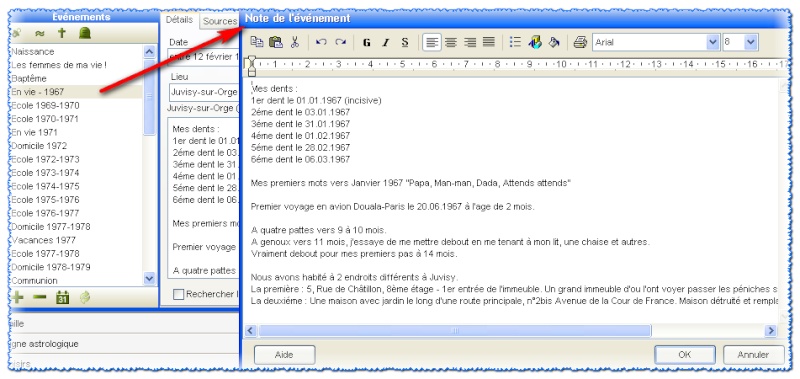Click horizontal scrollbar right arrow
The height and width of the screenshot is (379, 800).
coord(770,331)
